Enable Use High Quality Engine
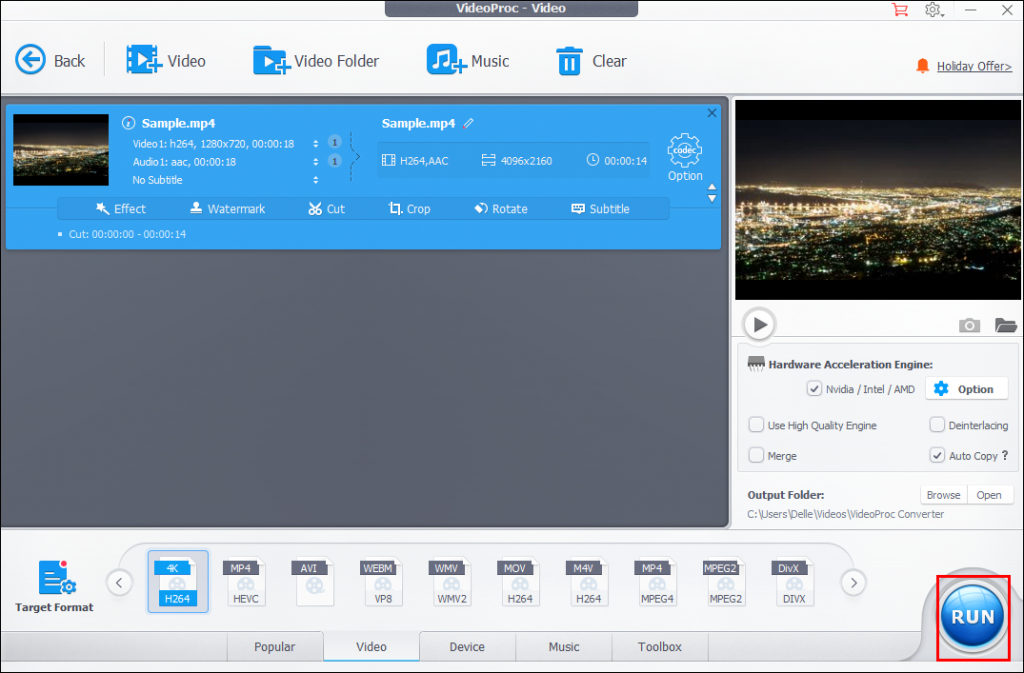This screenshot has height=673, width=1024. point(756,424)
